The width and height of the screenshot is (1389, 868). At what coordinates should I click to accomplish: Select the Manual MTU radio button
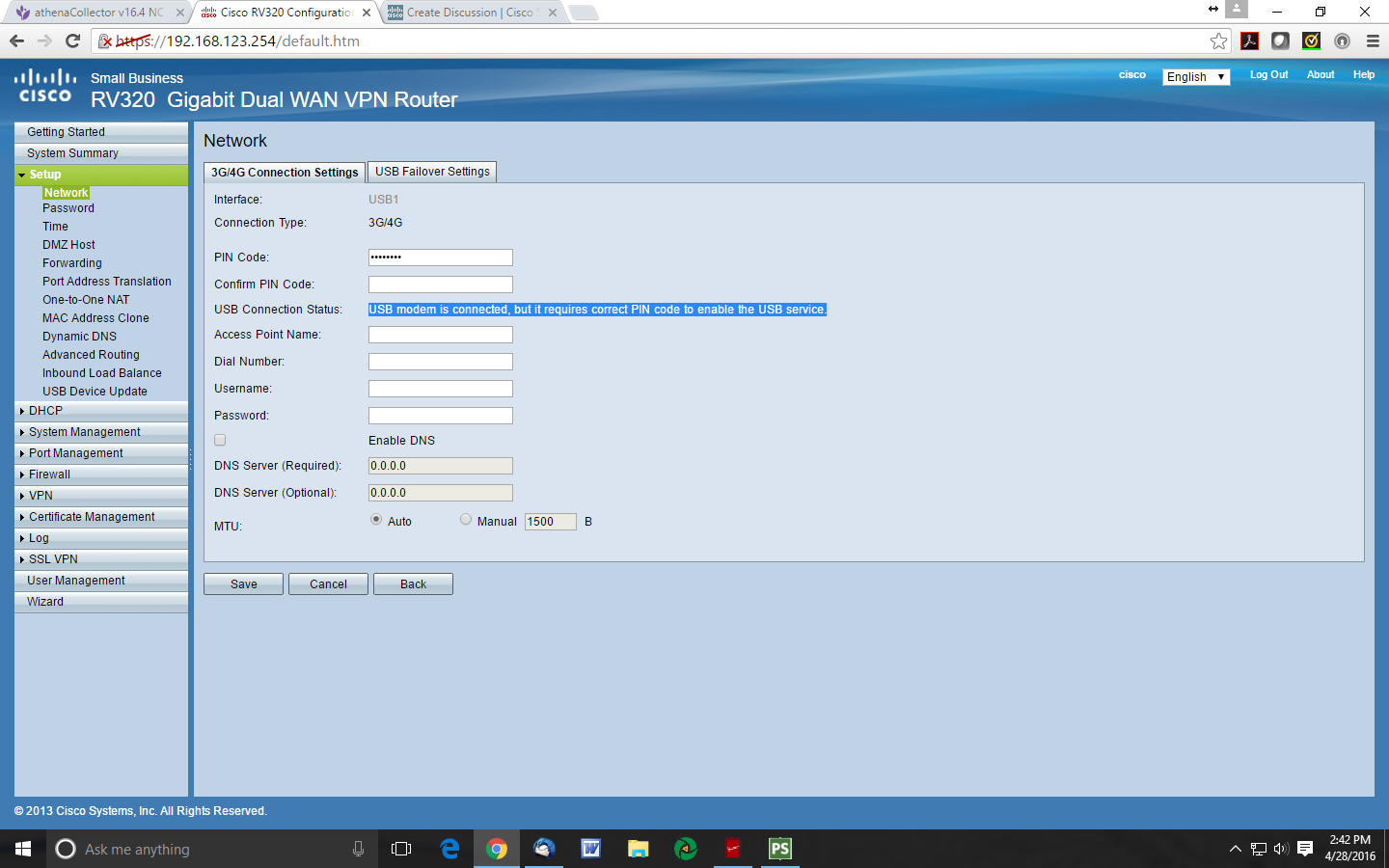coord(466,519)
